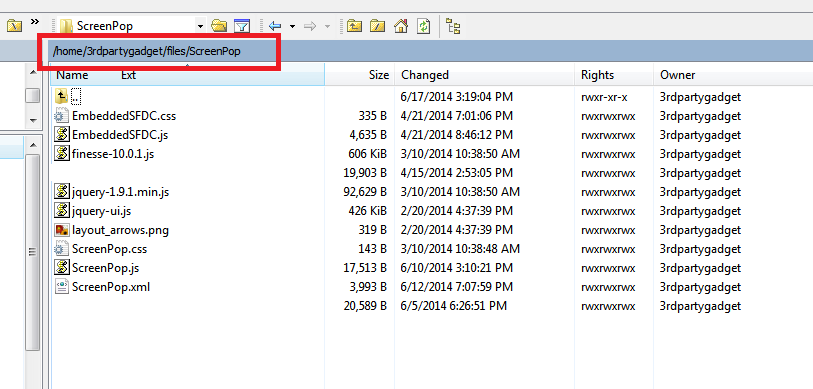This screenshot has height=389, width=813.
Task: Click the rwxr-xr-x rights value
Action: [x=604, y=97]
